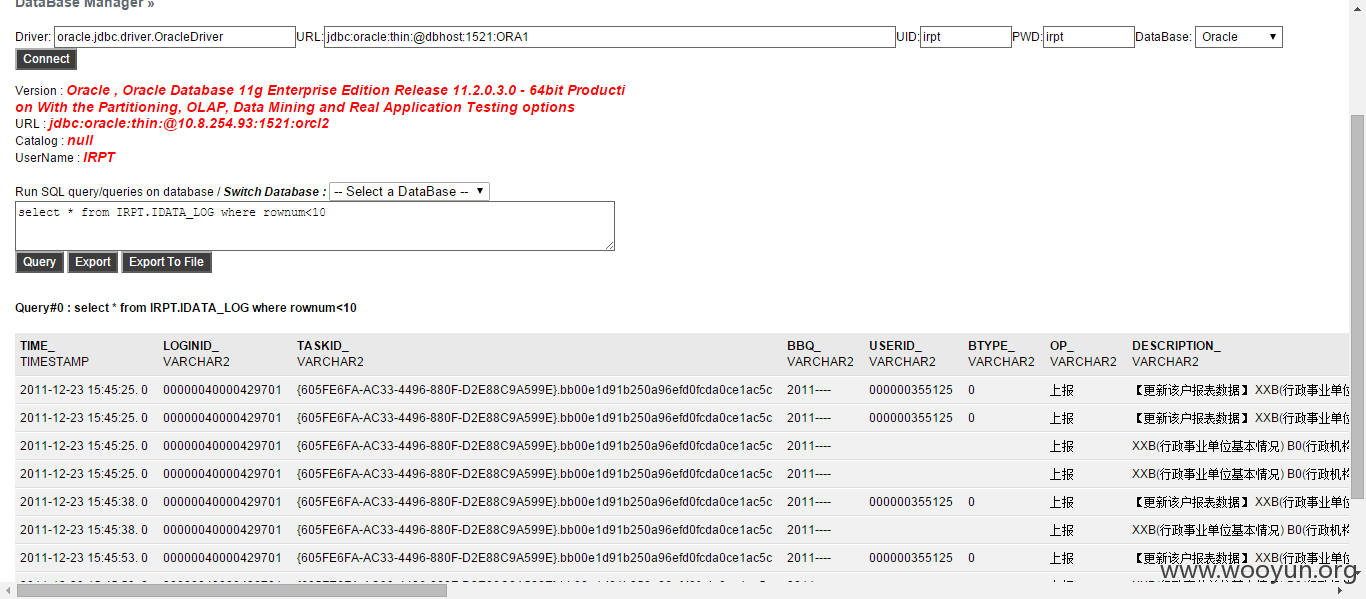Click the Query#0 statement label

click(x=186, y=308)
